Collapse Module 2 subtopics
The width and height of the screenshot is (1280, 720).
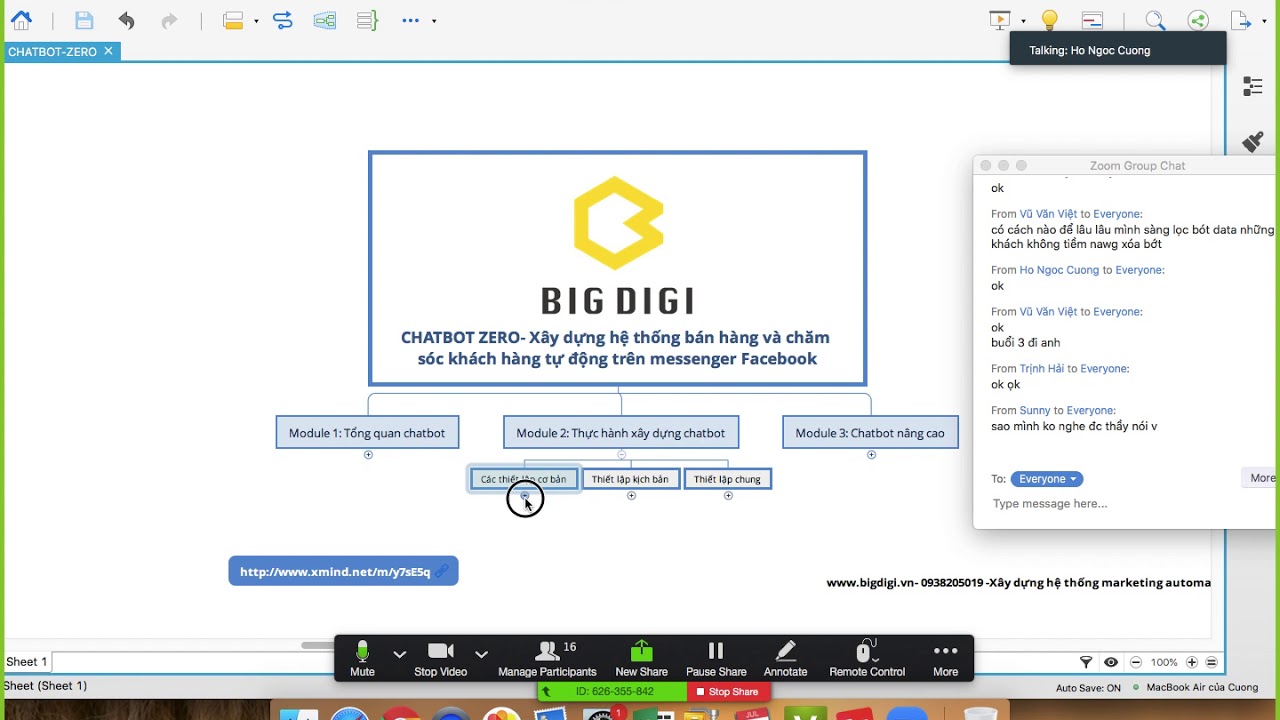pos(621,455)
